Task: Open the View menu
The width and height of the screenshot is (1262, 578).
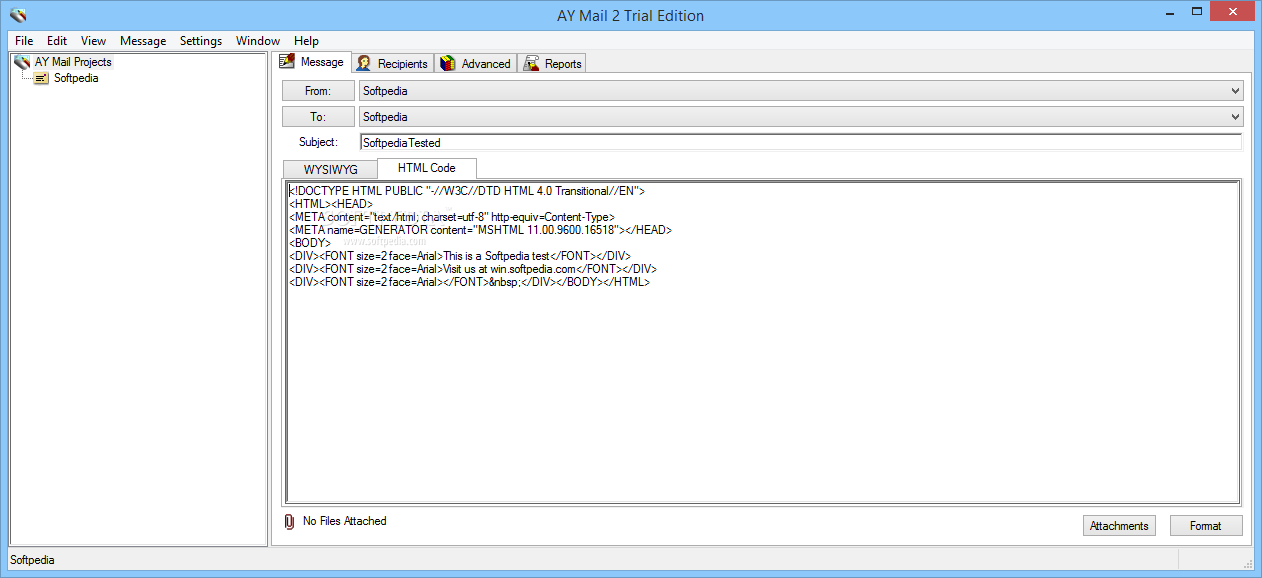Action: tap(93, 41)
